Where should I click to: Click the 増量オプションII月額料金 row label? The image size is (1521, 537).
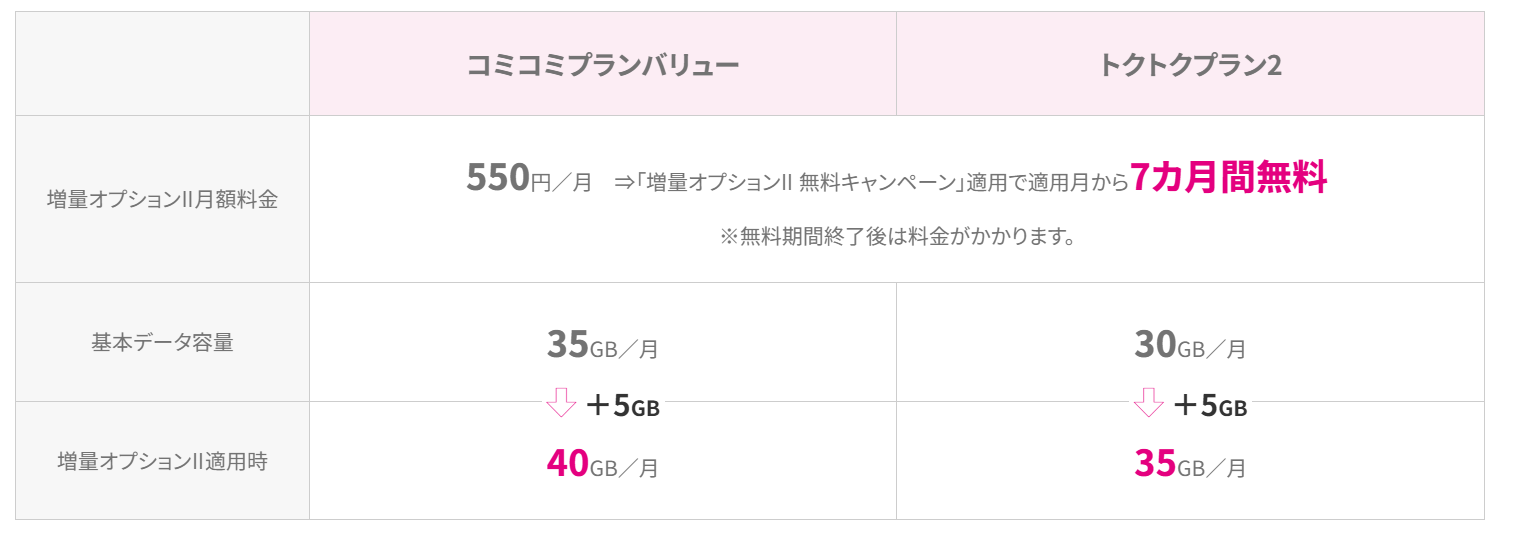tap(162, 199)
